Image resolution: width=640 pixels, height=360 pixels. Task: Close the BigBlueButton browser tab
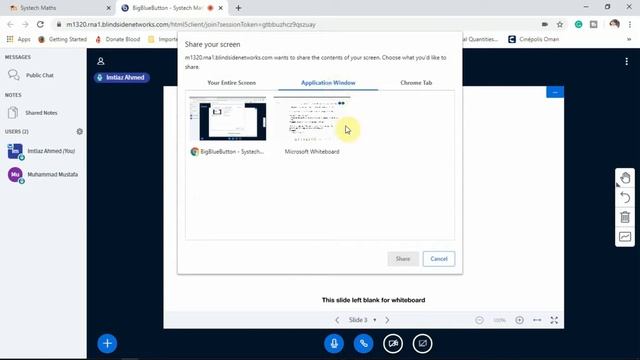[221, 8]
